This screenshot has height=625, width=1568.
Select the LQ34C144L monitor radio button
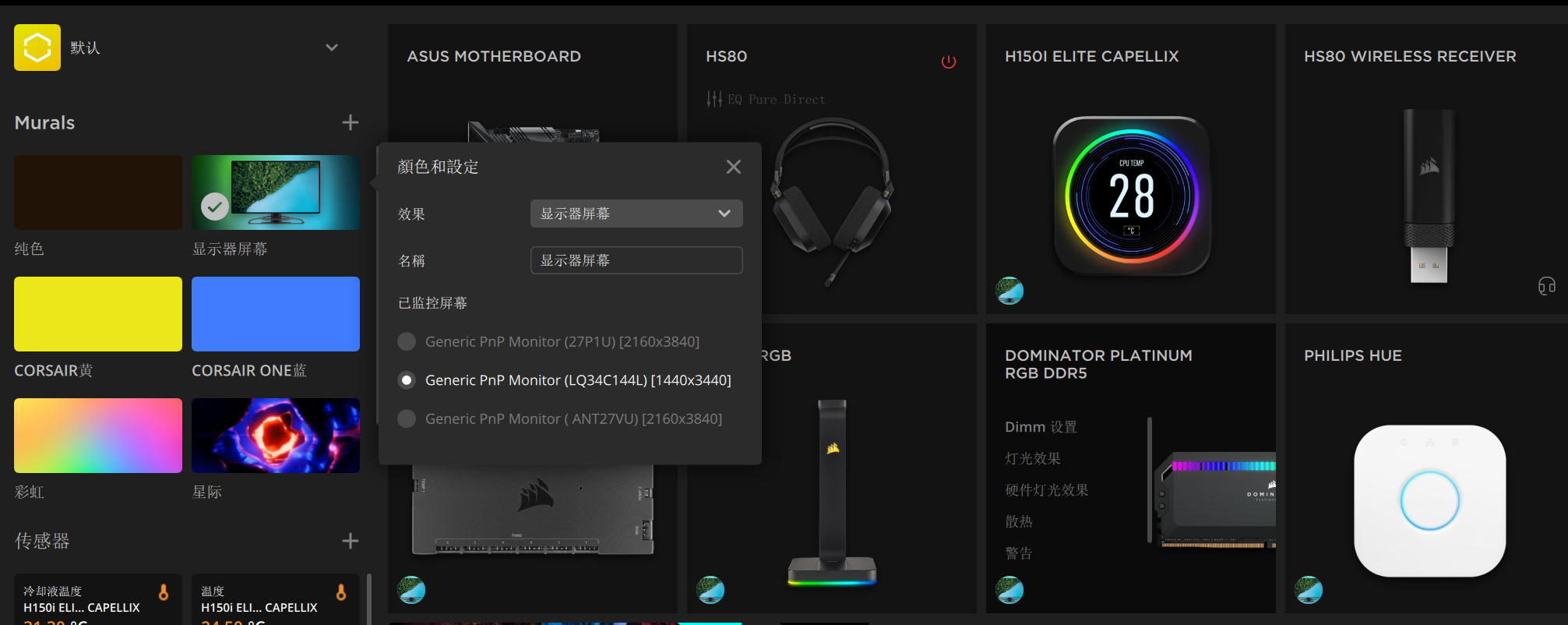coord(407,380)
